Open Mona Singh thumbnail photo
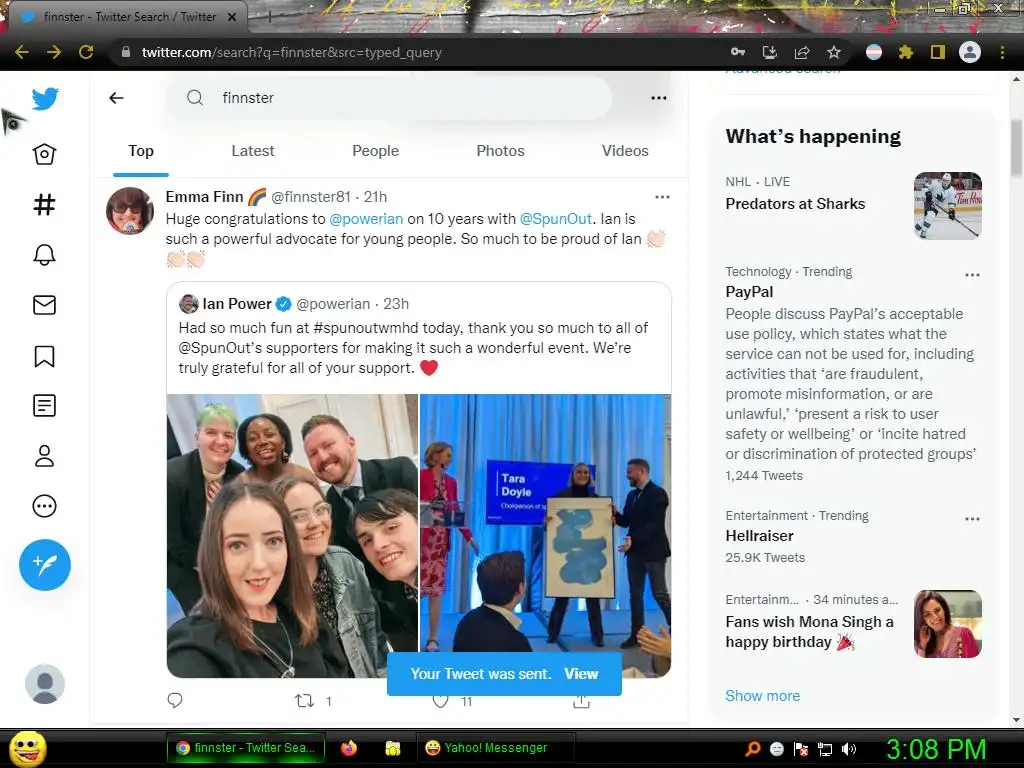Screen dimensions: 1024x768 [948, 624]
